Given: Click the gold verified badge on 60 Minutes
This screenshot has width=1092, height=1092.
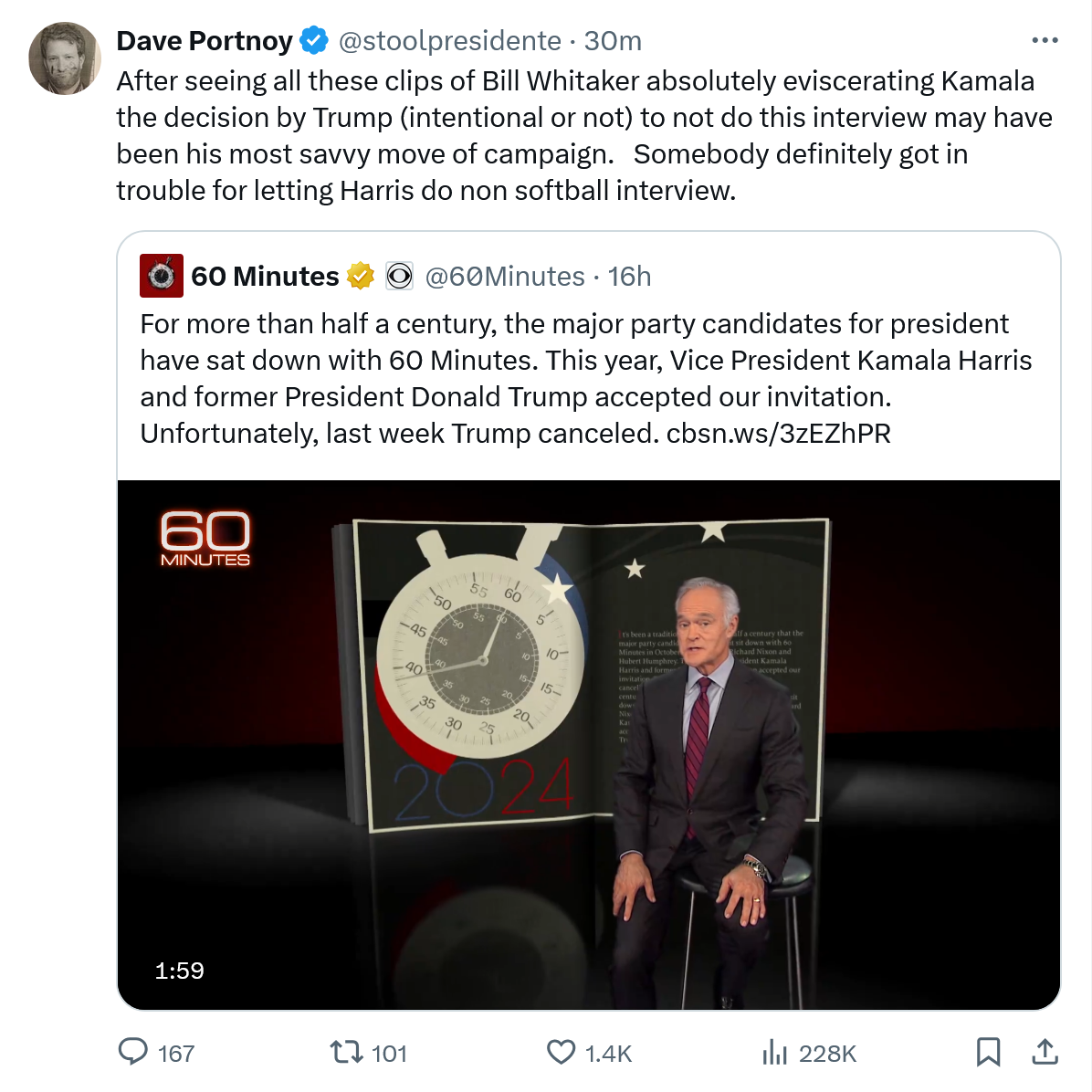Looking at the screenshot, I should pos(361,276).
